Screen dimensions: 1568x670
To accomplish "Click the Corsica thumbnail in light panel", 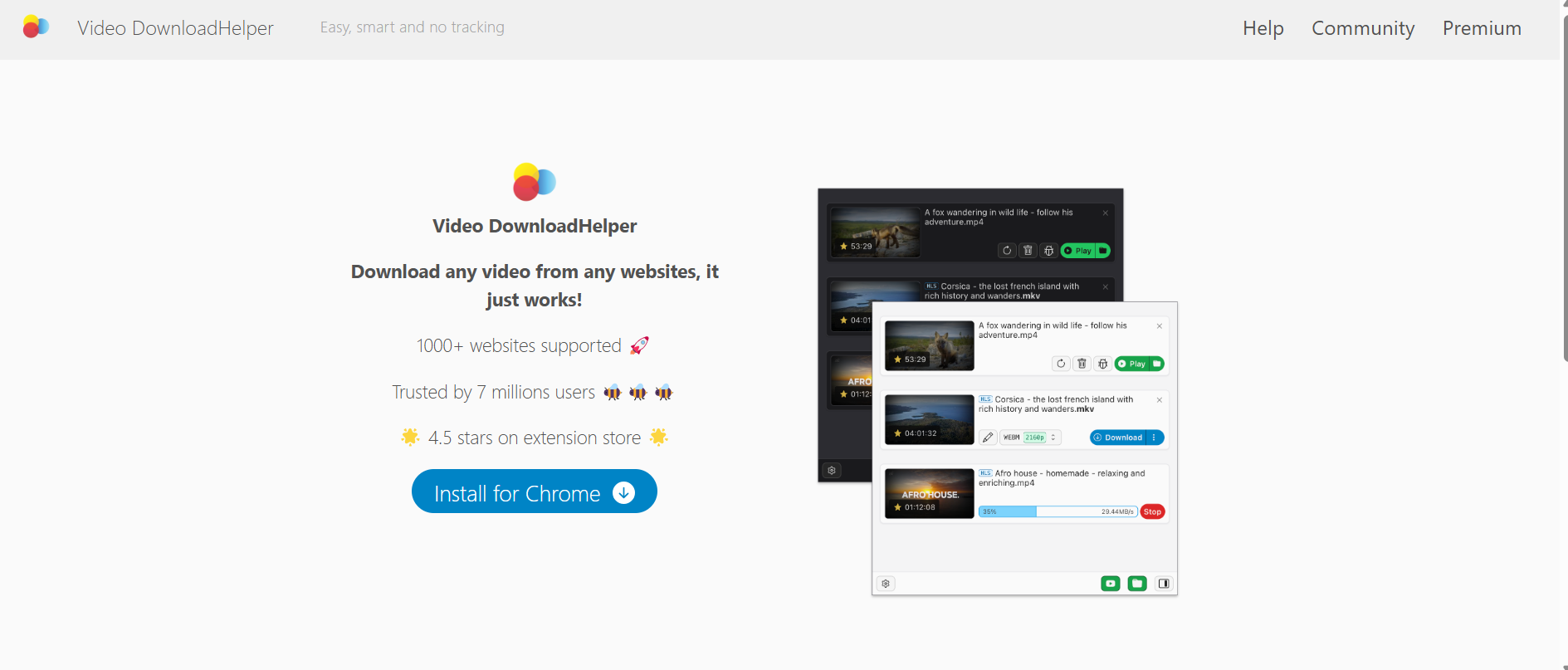I will [930, 419].
